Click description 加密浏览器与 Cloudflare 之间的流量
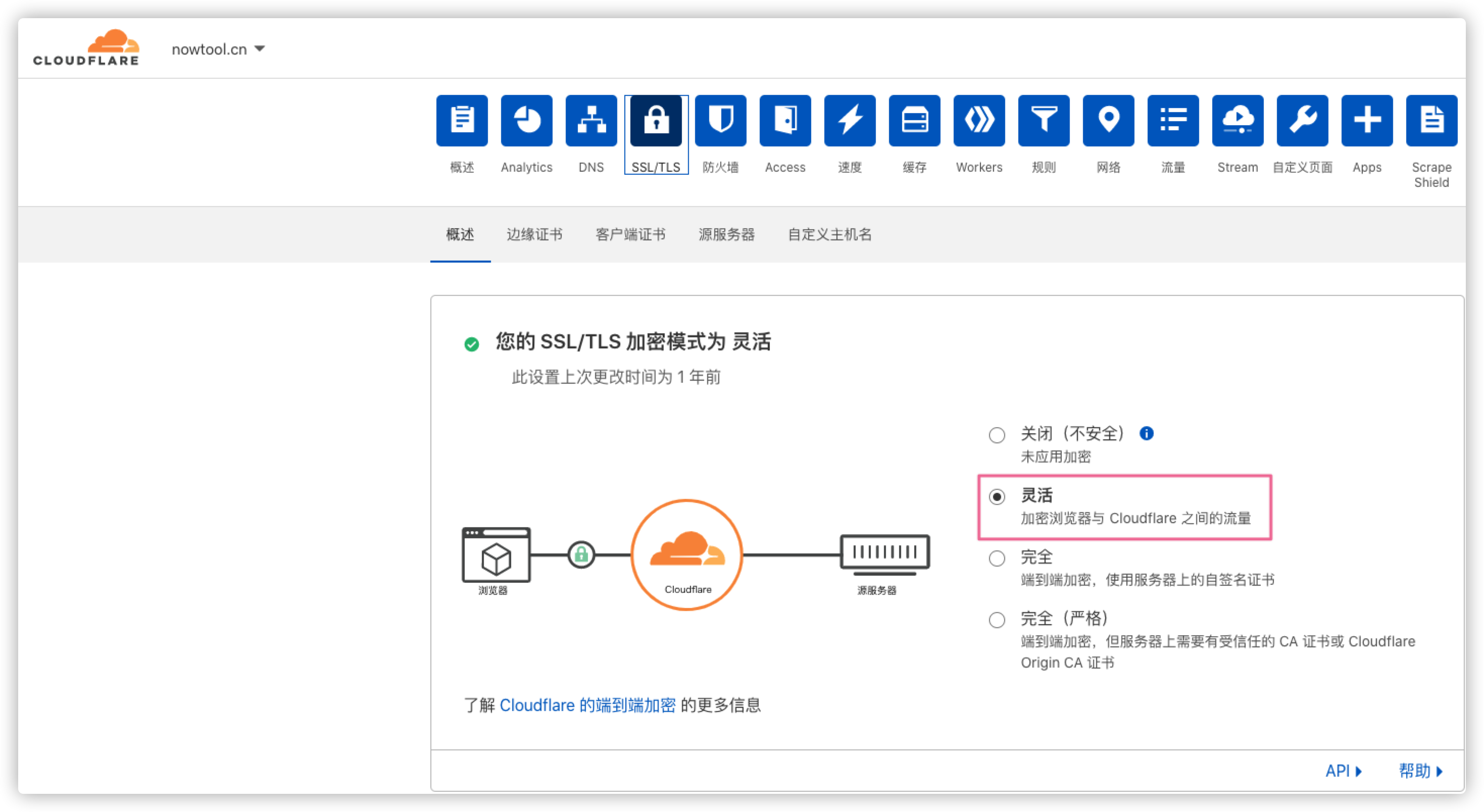 (x=1135, y=518)
